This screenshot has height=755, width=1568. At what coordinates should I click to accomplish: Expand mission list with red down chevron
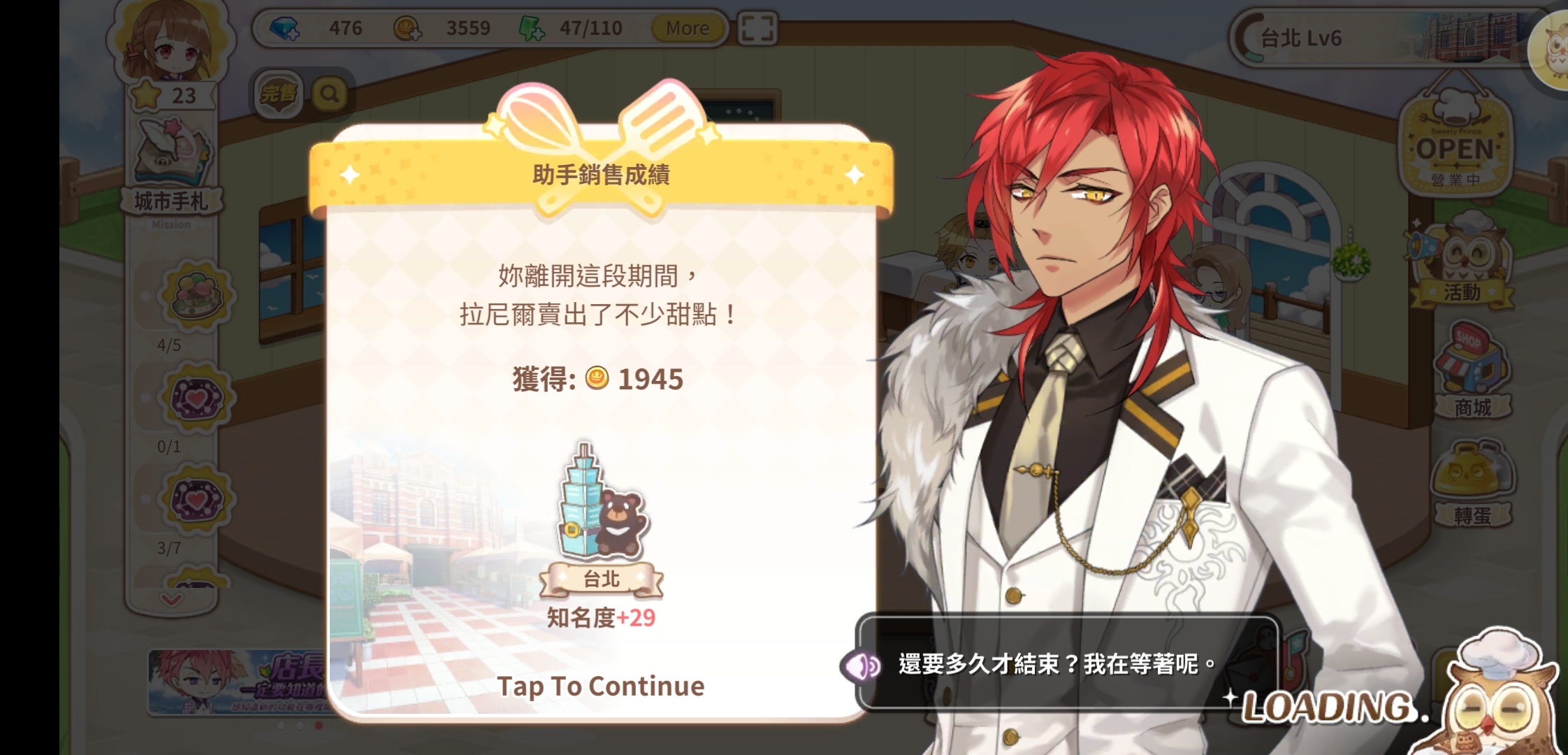point(171,599)
